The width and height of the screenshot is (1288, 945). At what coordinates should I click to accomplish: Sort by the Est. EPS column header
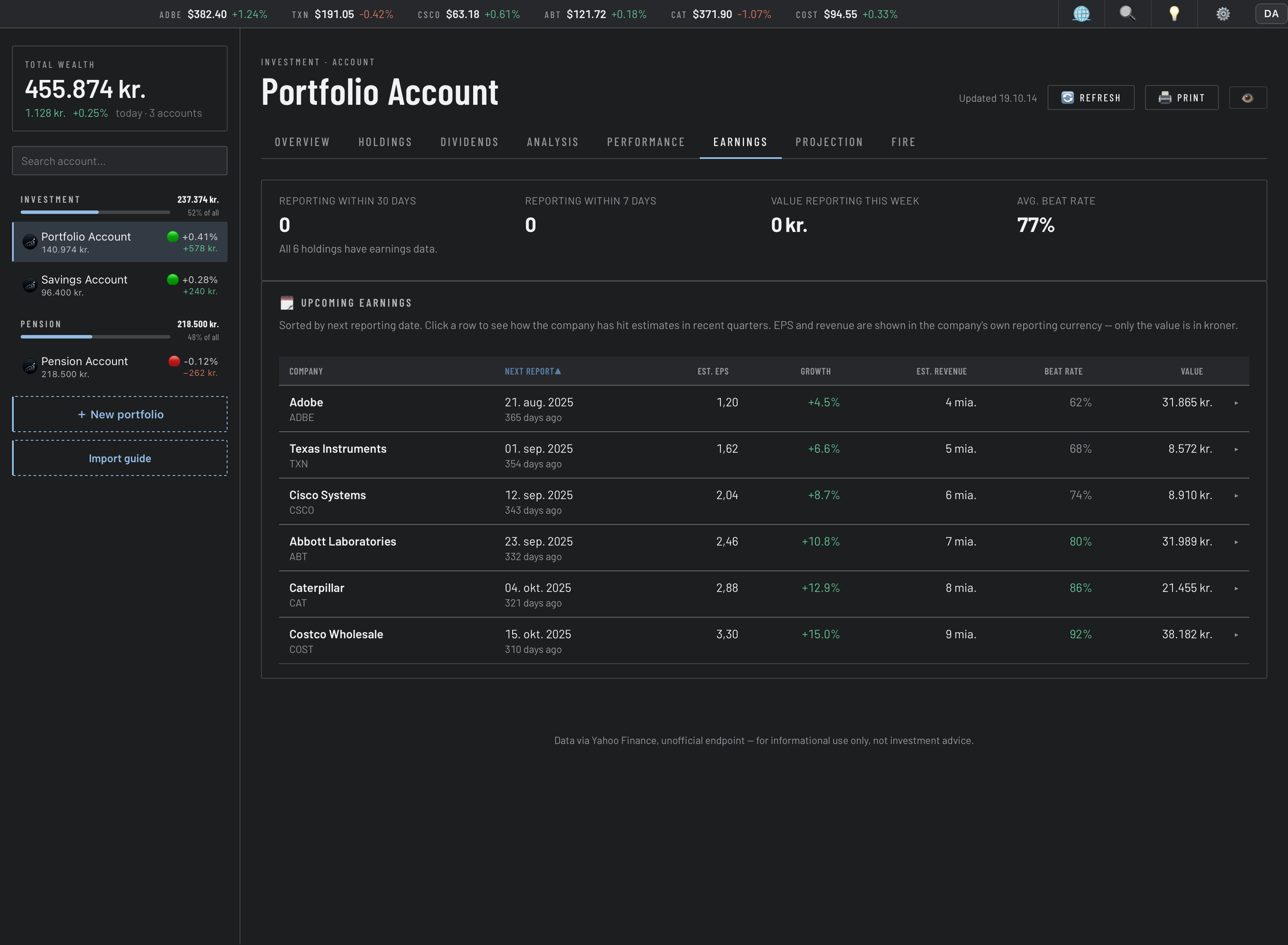pyautogui.click(x=713, y=371)
